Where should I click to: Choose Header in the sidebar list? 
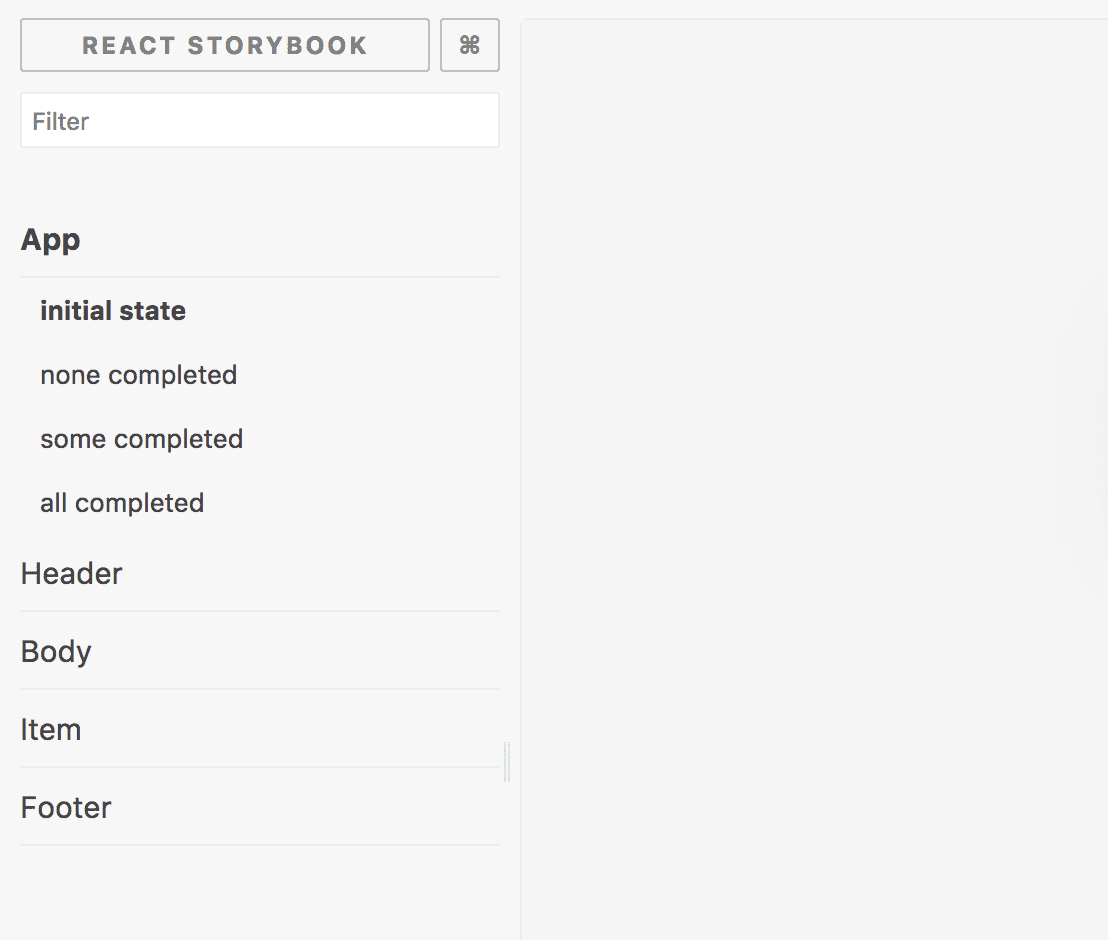coord(71,573)
